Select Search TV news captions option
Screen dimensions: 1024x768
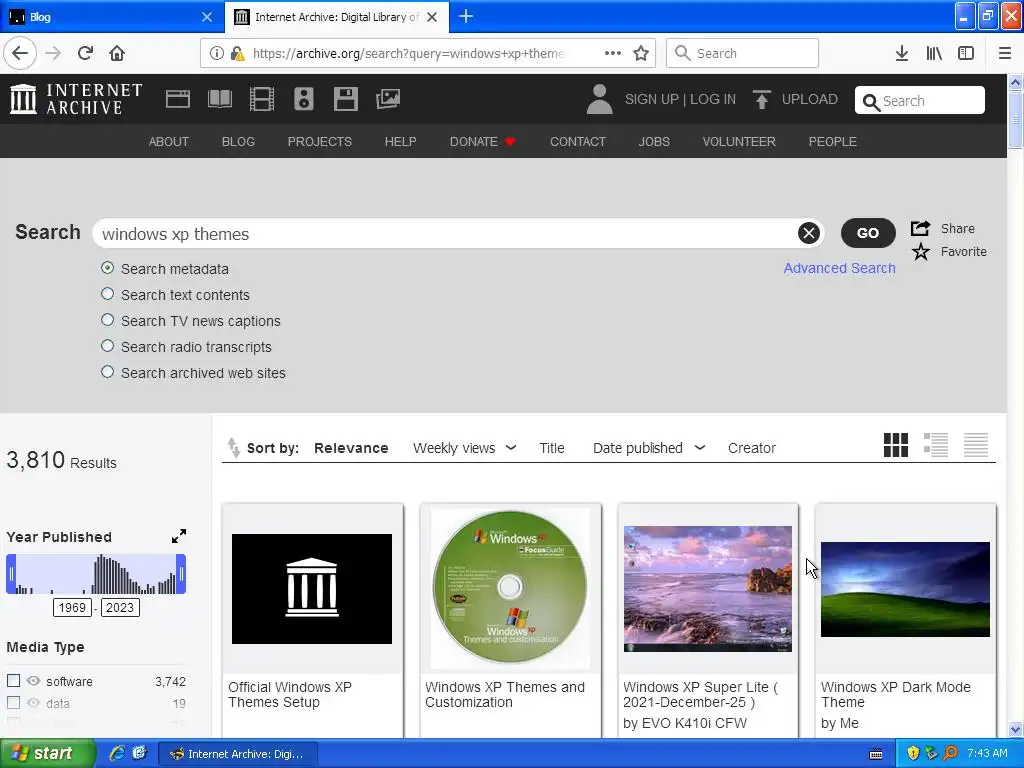point(107,320)
